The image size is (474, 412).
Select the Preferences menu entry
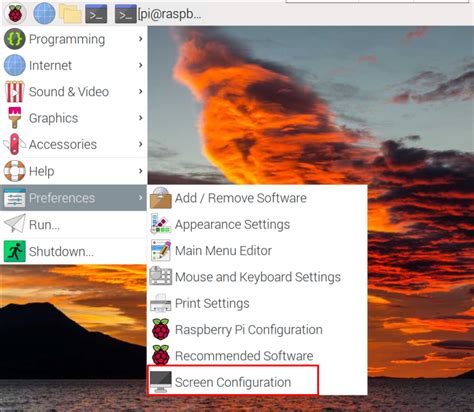[73, 198]
